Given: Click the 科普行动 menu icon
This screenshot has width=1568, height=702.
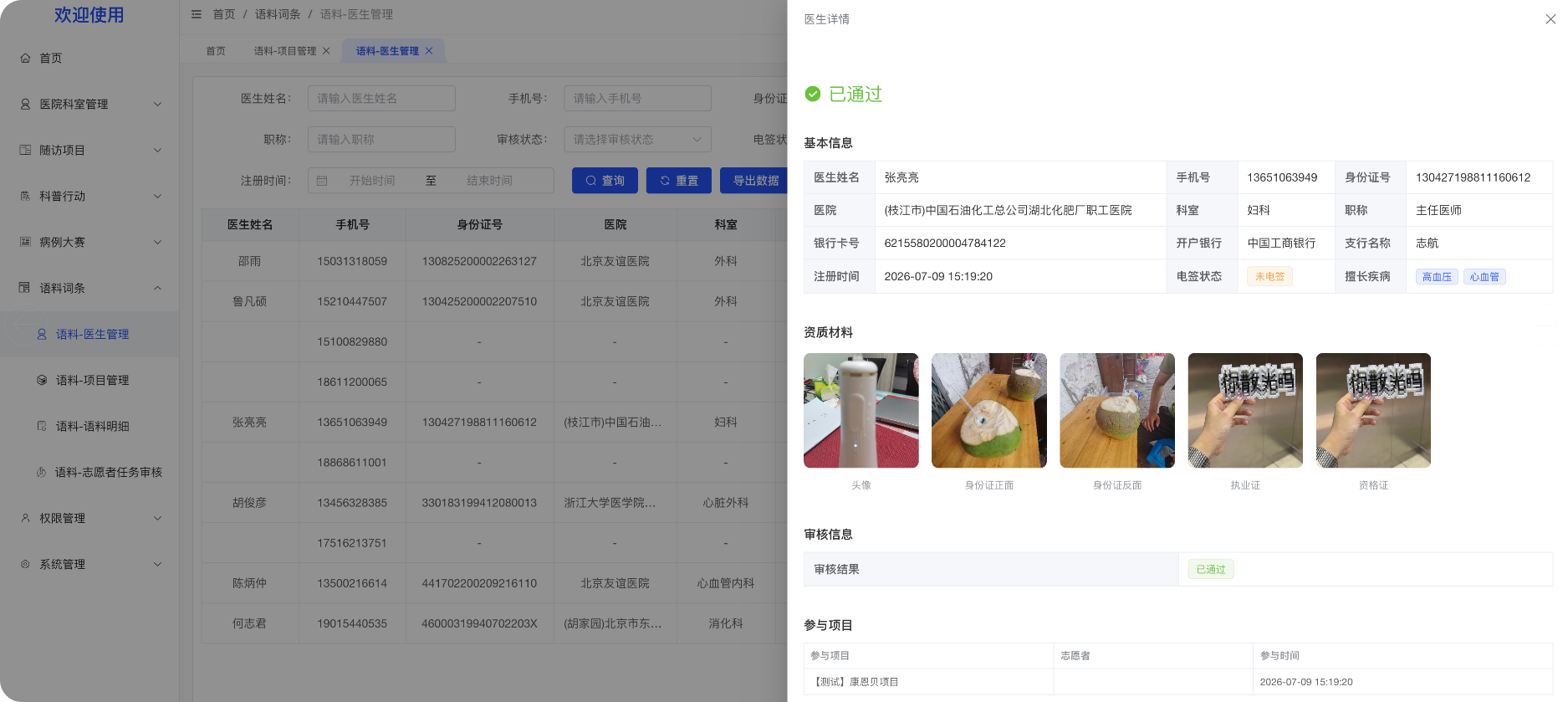Looking at the screenshot, I should (x=25, y=196).
